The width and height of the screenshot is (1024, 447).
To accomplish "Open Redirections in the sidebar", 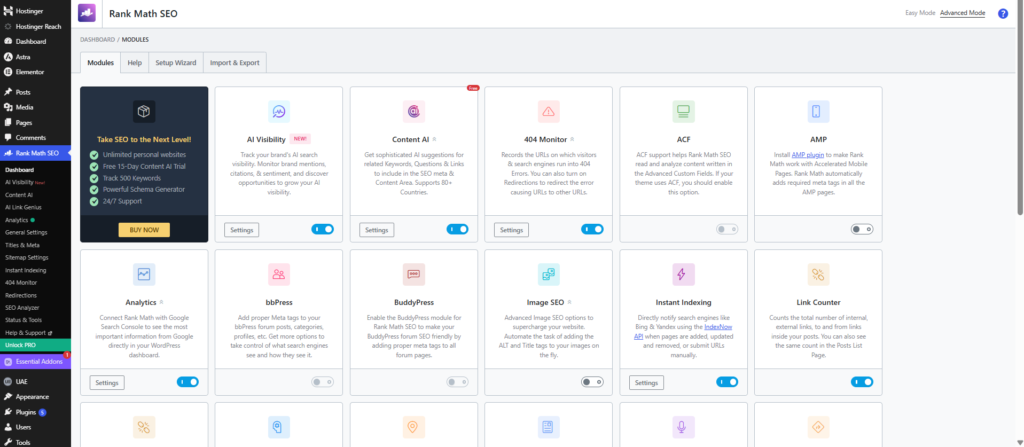I will [x=21, y=295].
